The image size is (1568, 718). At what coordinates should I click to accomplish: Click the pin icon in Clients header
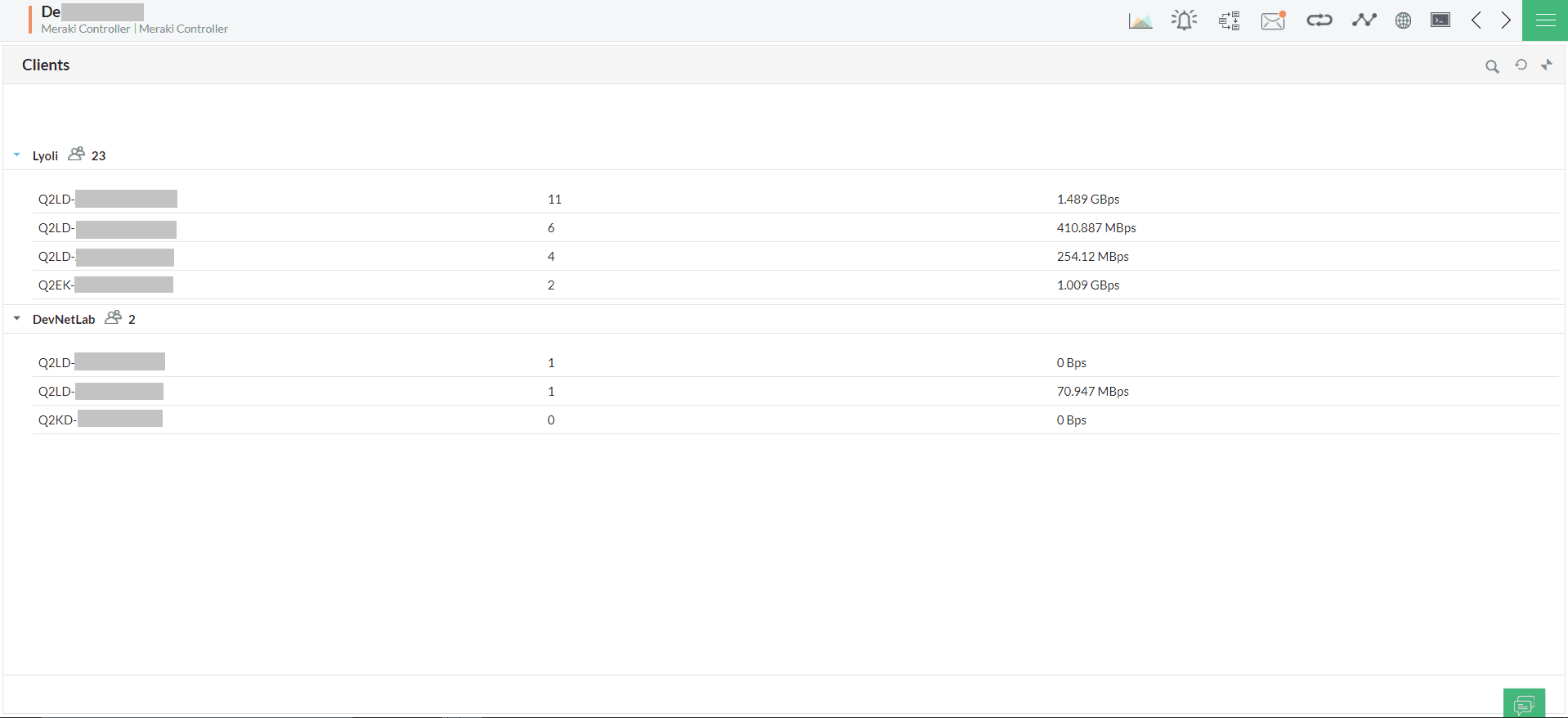click(1547, 65)
